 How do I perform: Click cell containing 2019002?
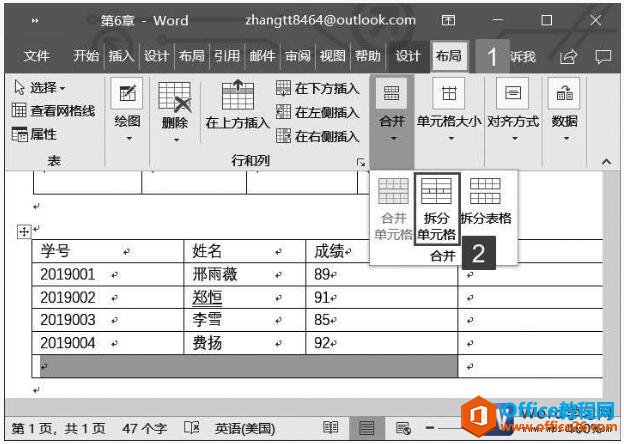tap(108, 297)
